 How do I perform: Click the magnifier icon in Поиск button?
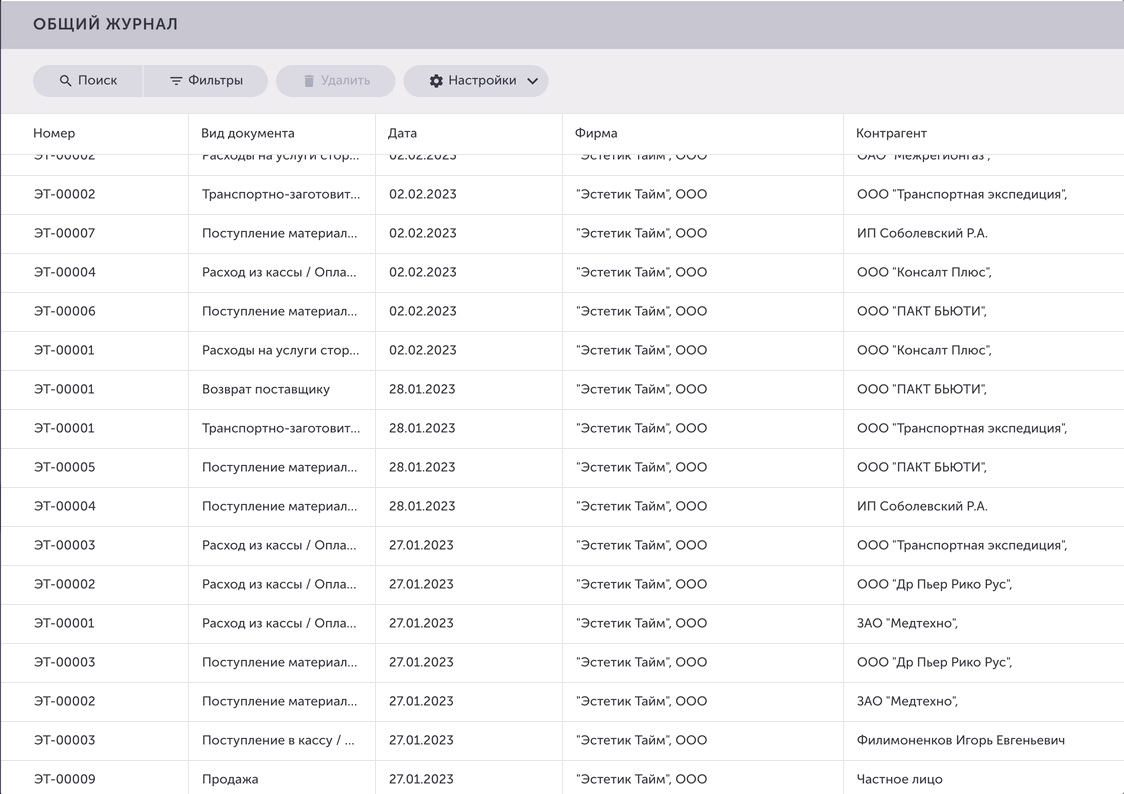click(65, 81)
